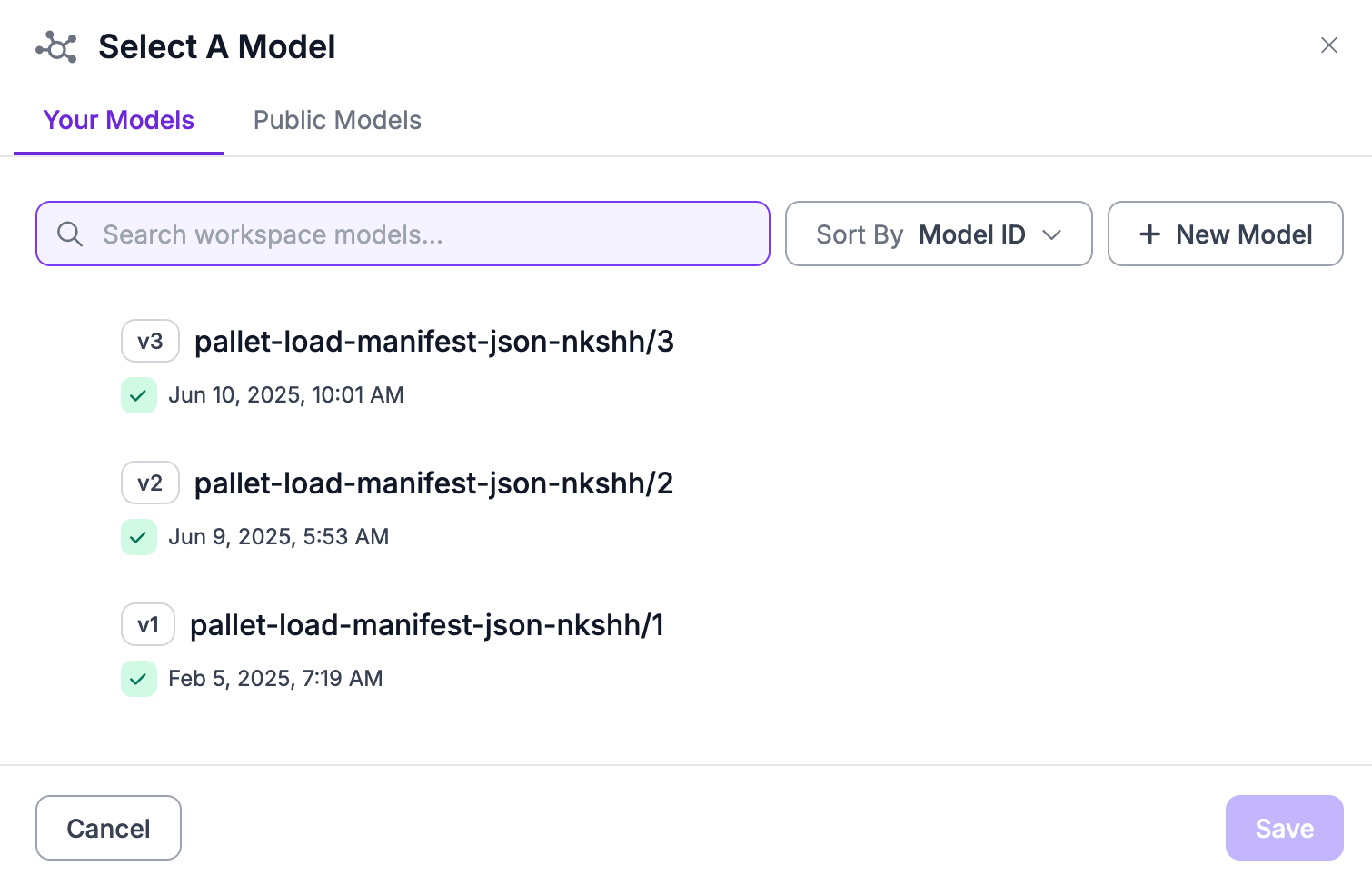
Task: Click the v2 version badge
Action: (x=150, y=483)
